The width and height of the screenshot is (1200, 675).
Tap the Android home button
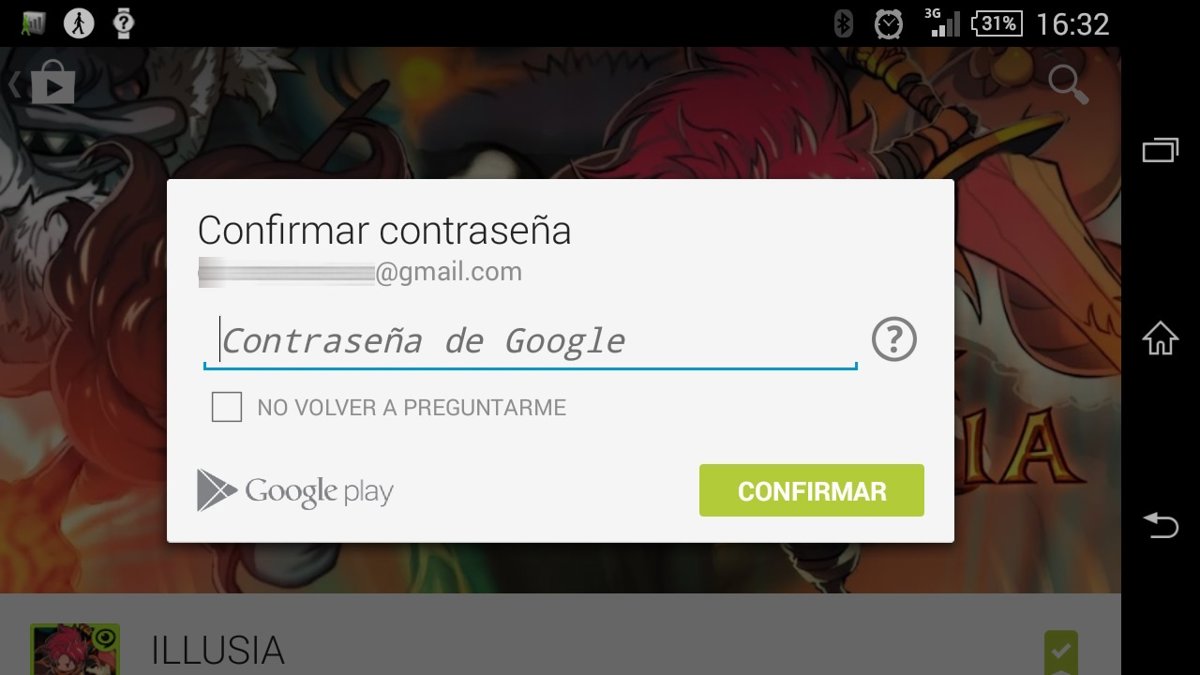click(1160, 338)
